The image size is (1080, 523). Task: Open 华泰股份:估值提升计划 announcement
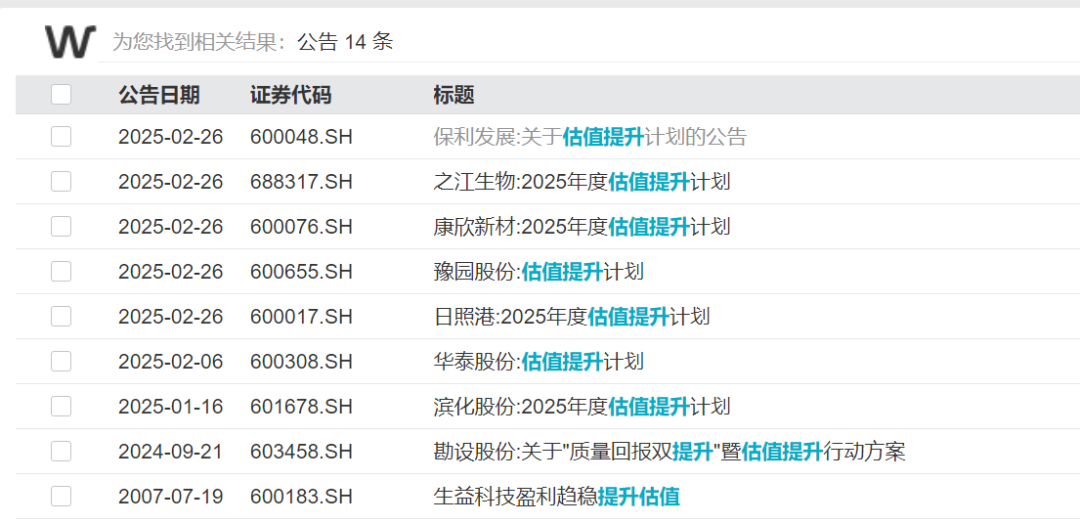[x=539, y=362]
